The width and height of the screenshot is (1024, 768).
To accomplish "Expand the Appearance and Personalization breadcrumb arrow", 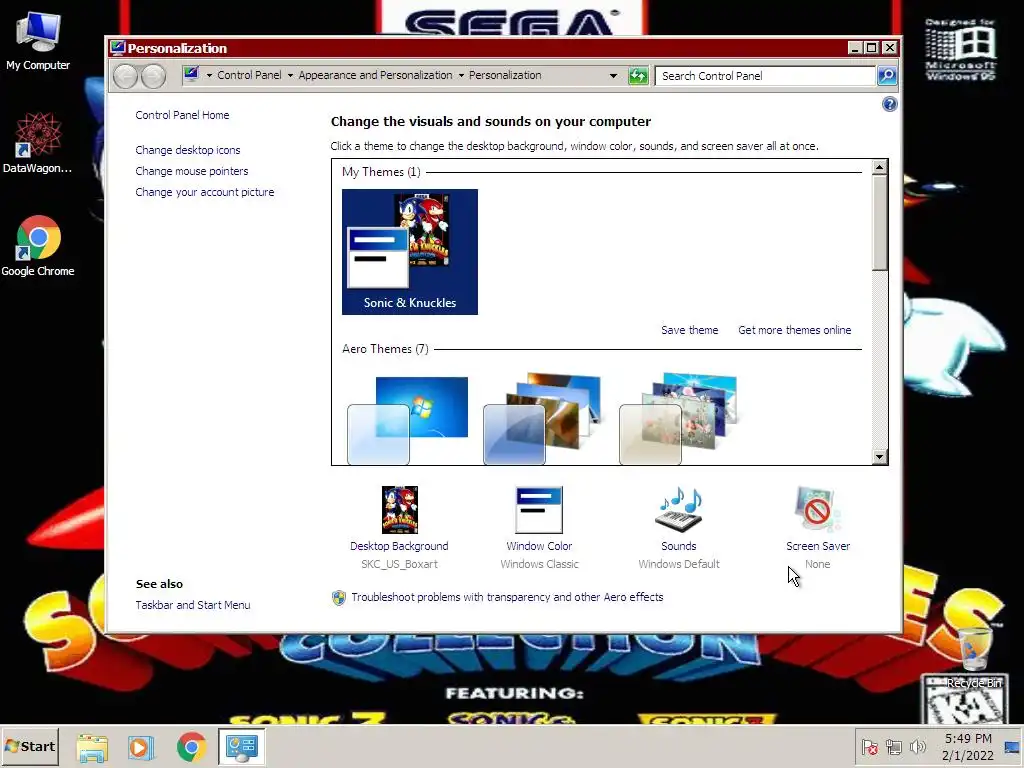I will tap(461, 76).
